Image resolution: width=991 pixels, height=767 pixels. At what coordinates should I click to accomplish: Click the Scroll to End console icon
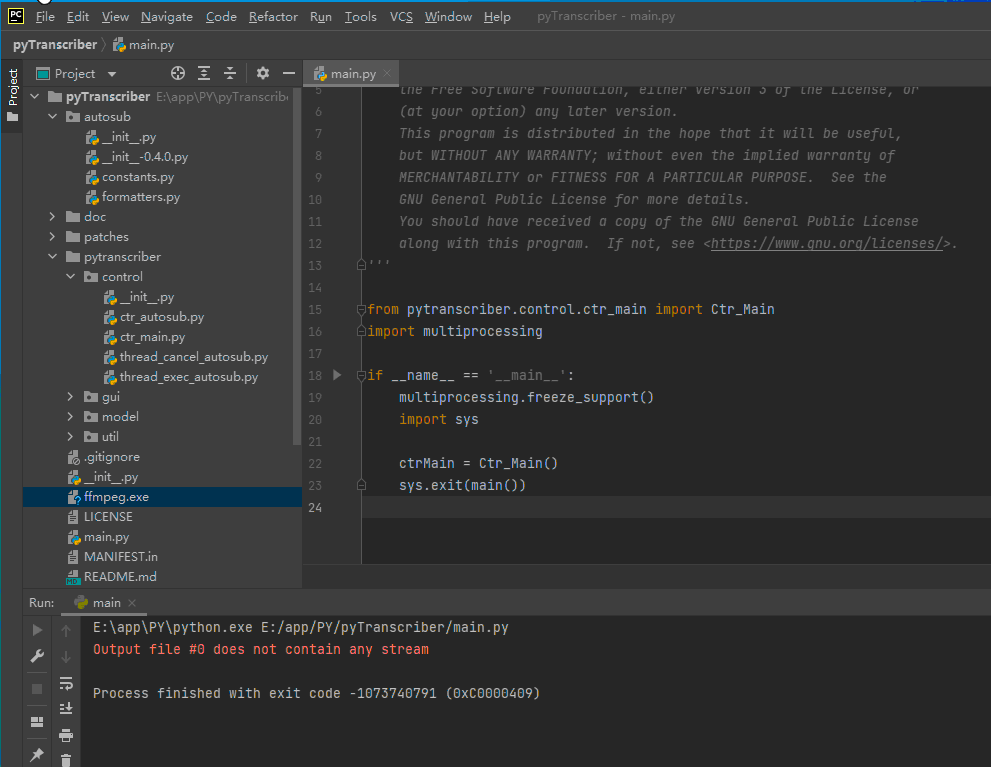(66, 708)
